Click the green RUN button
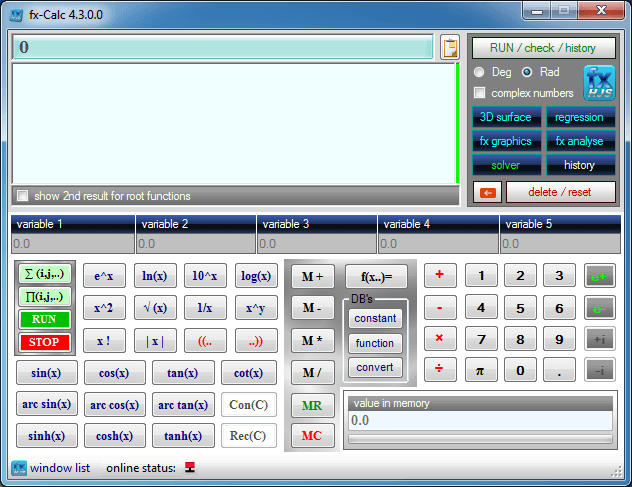This screenshot has height=487, width=632. (45, 319)
